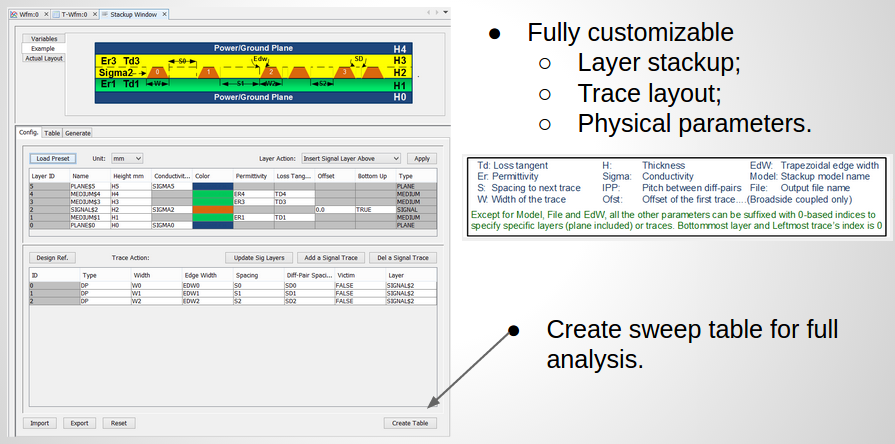Click Add a Signal Trace
895x444 pixels.
point(330,258)
